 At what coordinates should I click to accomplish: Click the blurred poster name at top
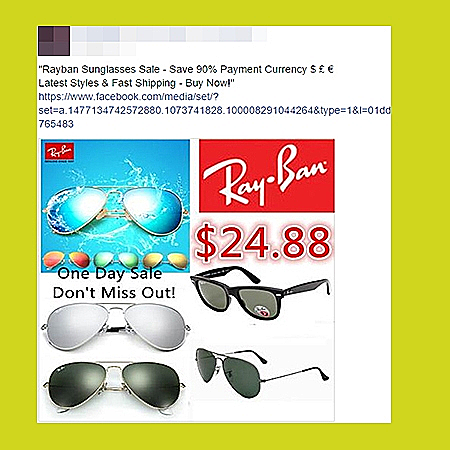pyautogui.click(x=169, y=34)
